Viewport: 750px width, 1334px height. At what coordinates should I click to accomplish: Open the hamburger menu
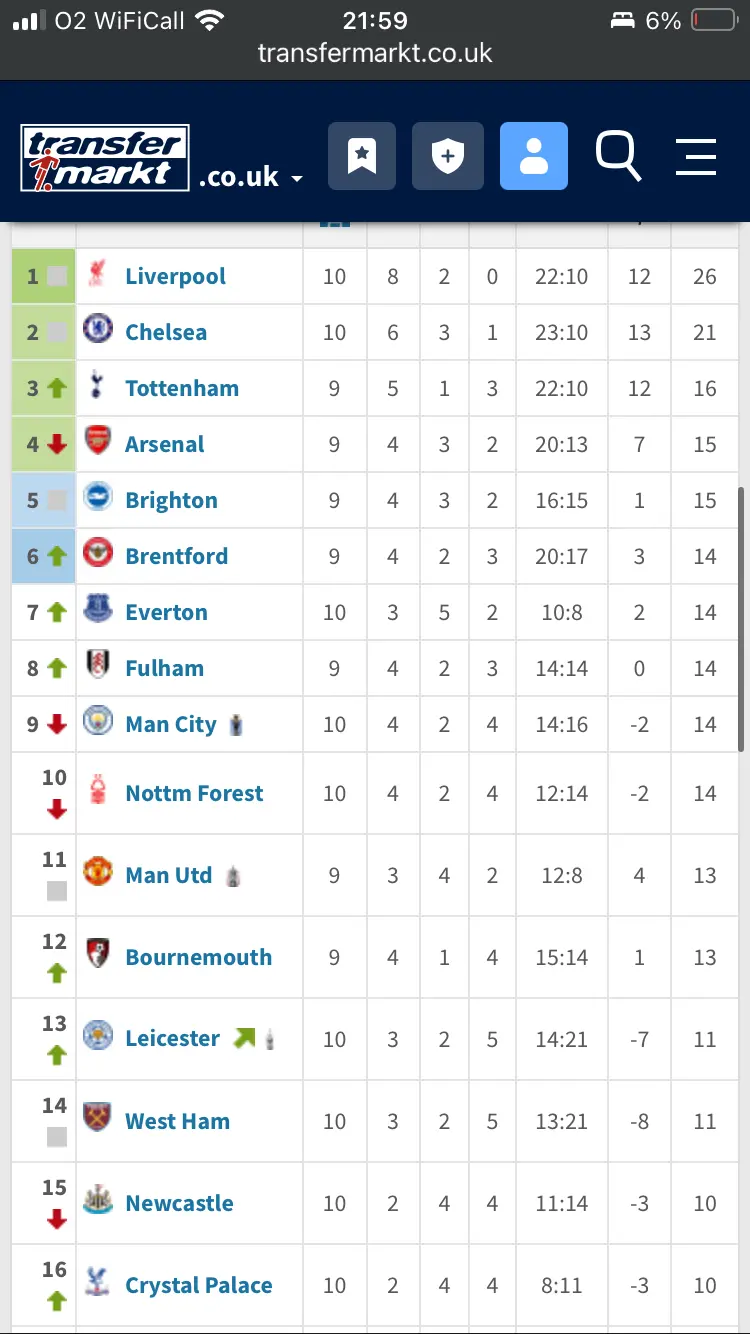(x=696, y=156)
